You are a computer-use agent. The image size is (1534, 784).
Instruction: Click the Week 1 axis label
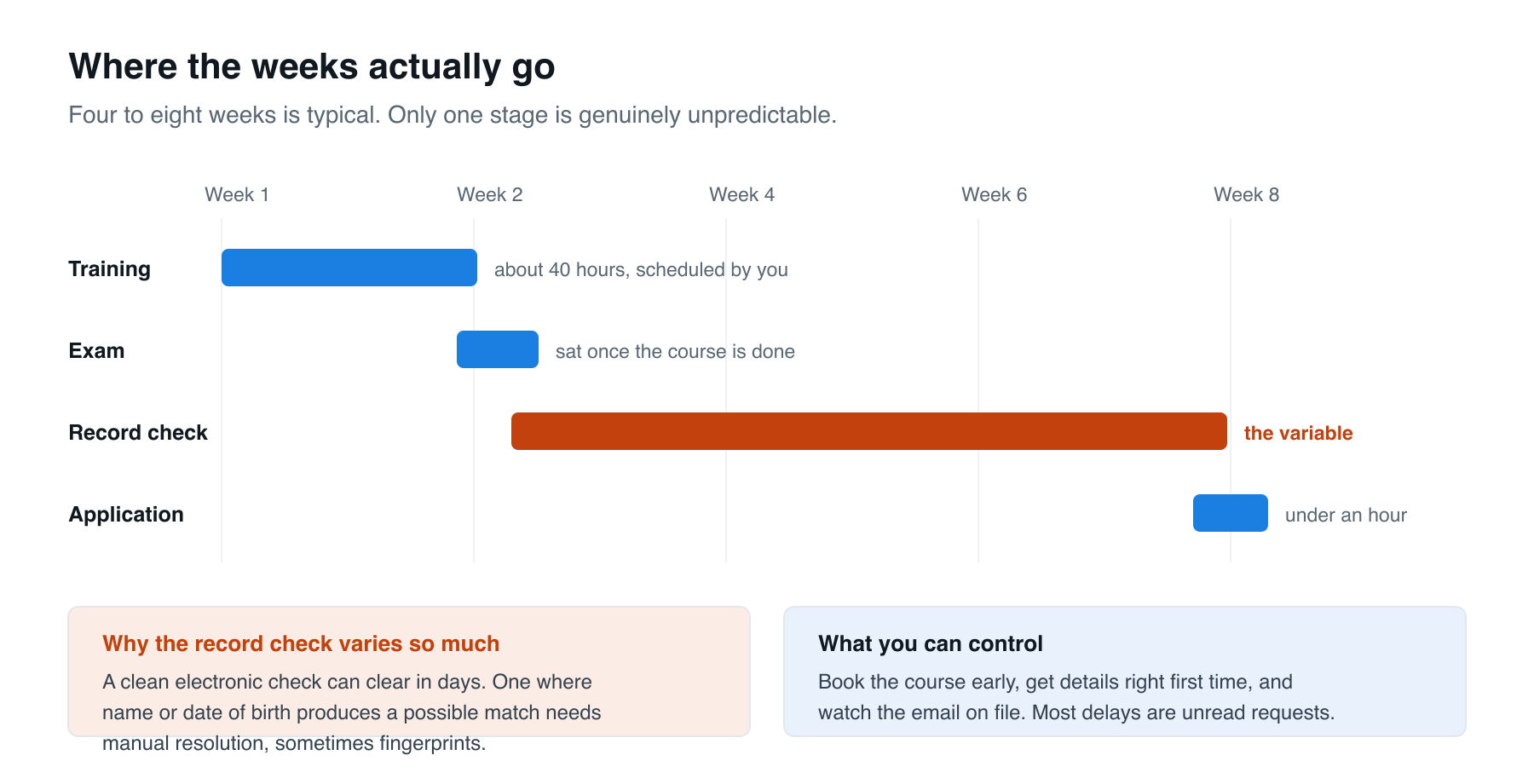[237, 194]
